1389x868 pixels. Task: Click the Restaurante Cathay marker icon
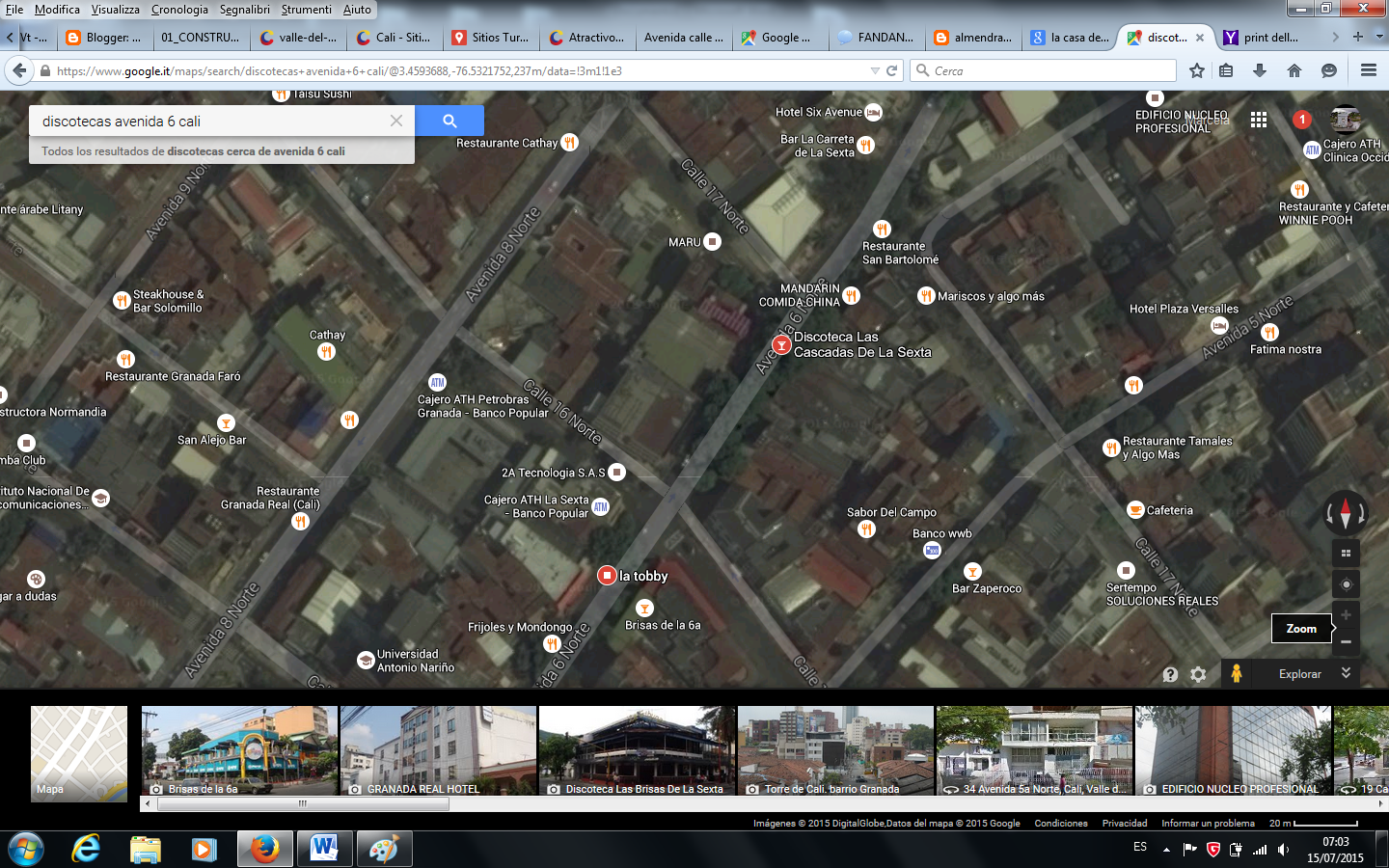pos(570,143)
